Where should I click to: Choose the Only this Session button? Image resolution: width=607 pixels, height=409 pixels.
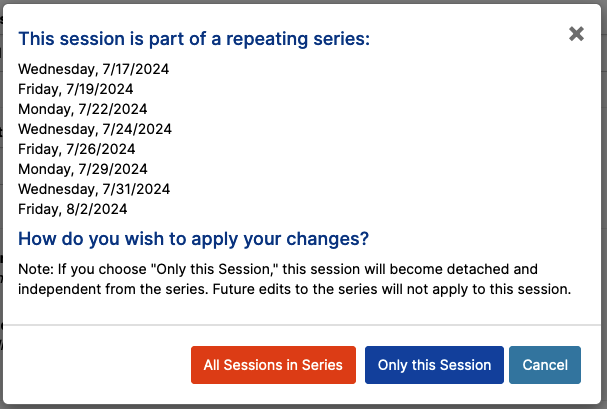tap(434, 365)
